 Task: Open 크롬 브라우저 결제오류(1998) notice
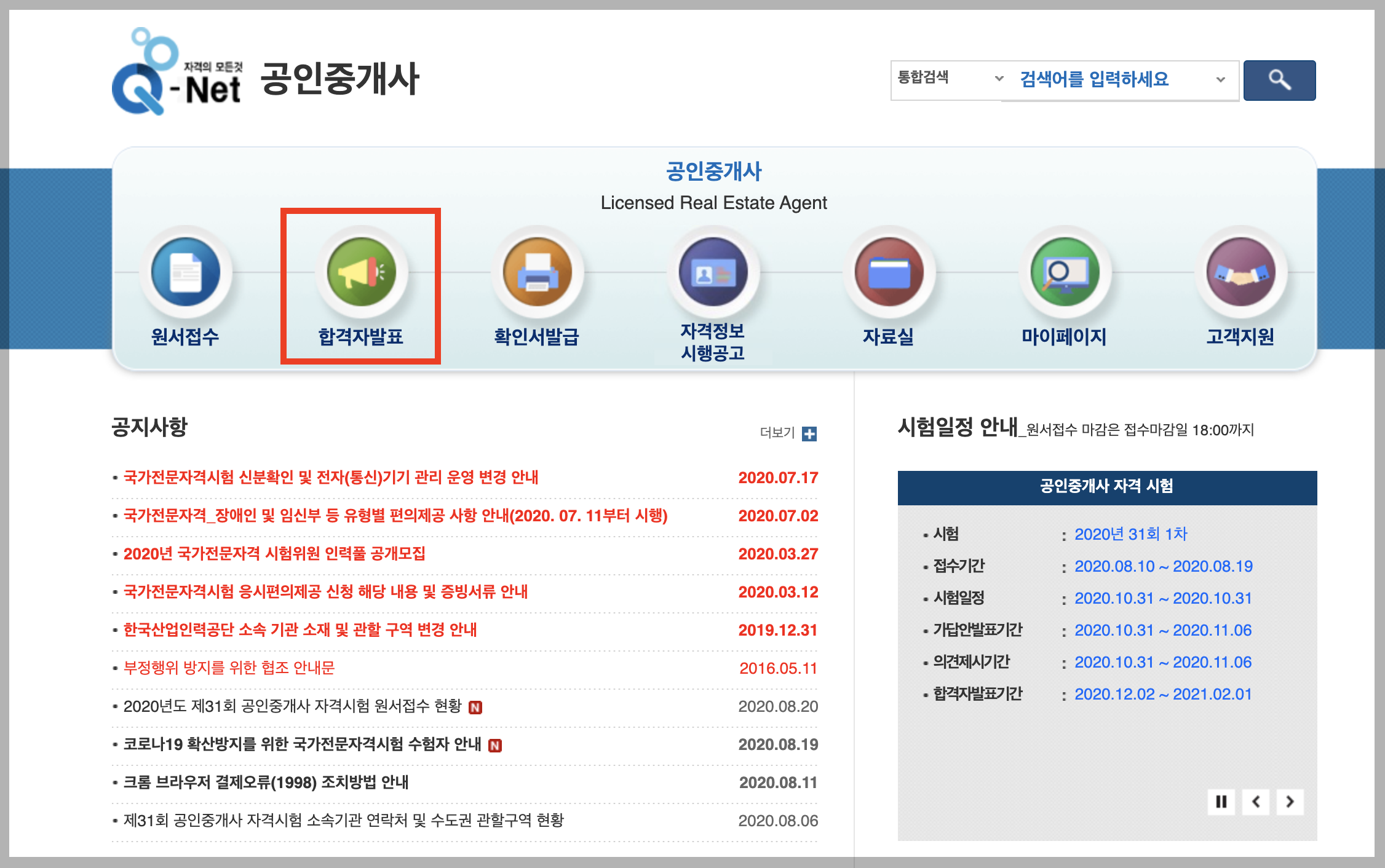click(x=266, y=783)
